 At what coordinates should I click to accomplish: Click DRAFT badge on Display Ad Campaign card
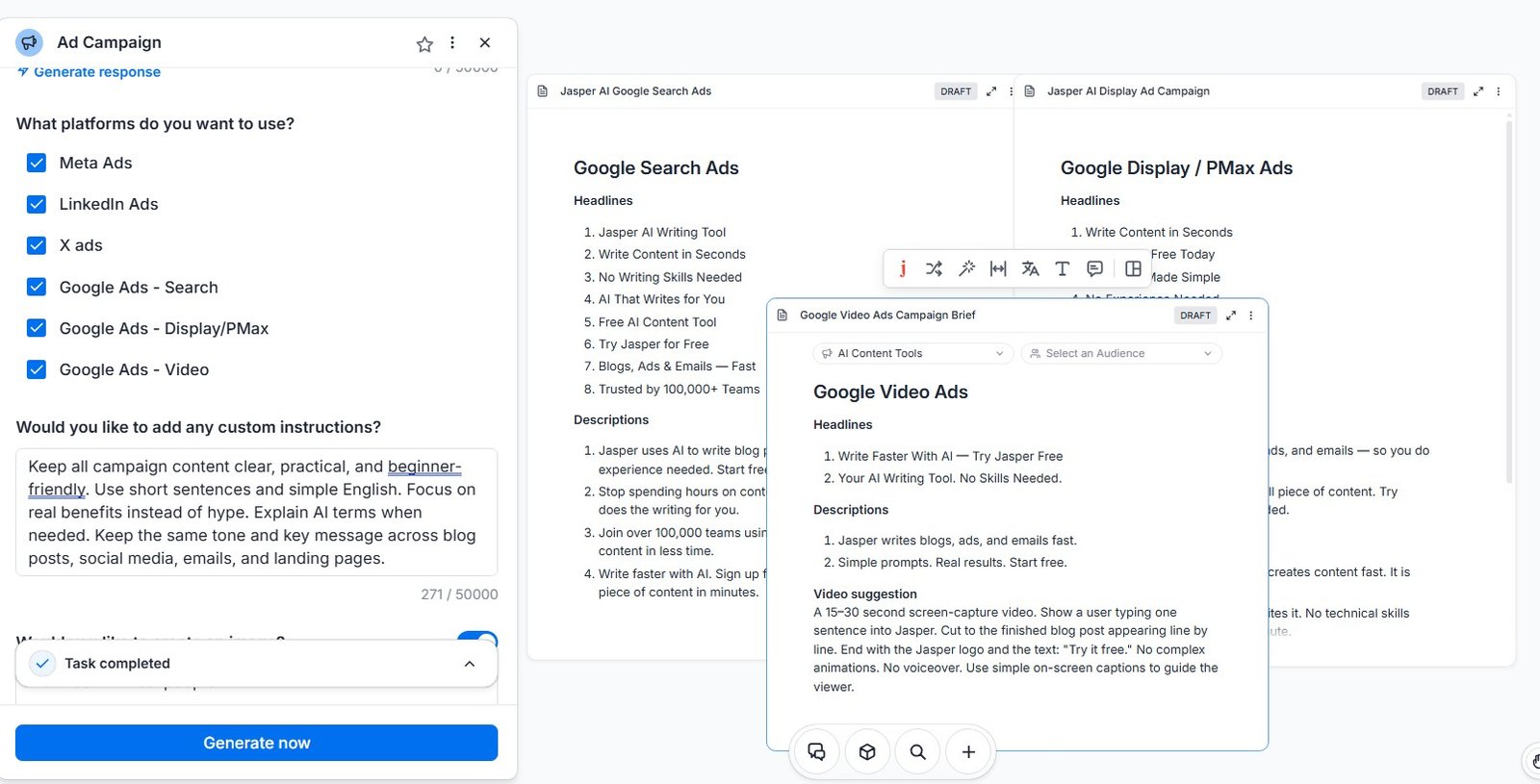1443,91
